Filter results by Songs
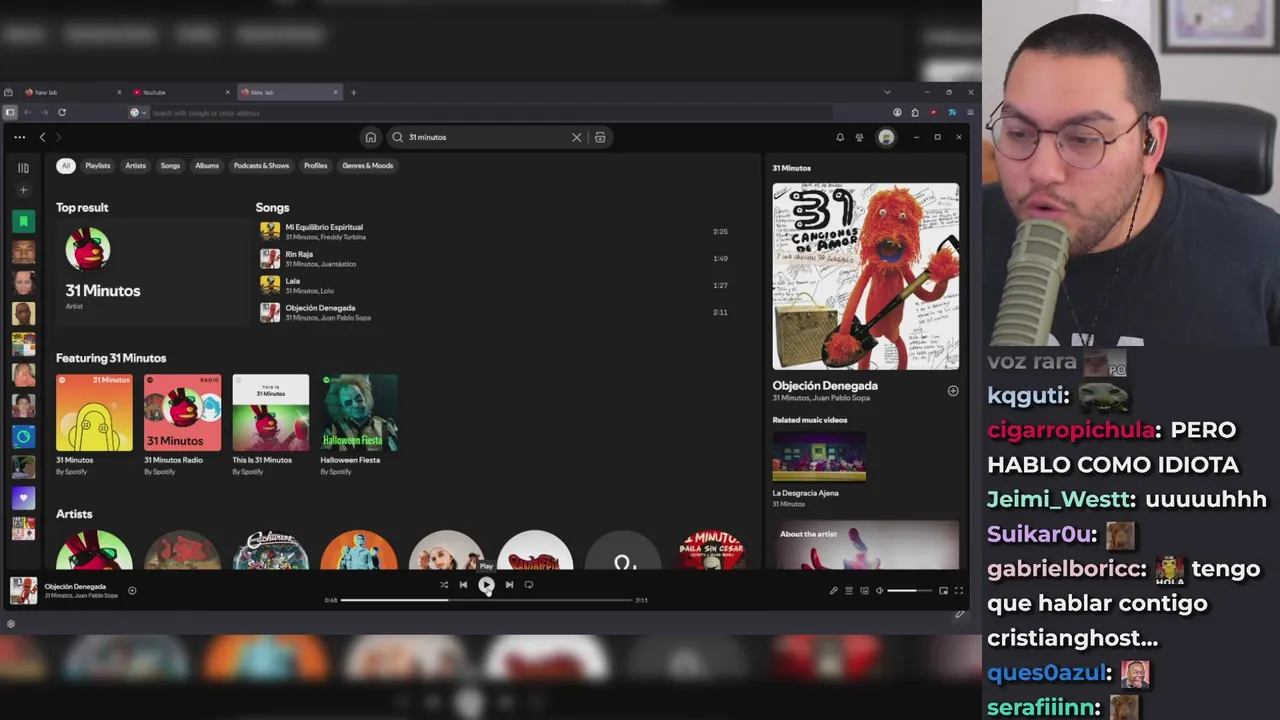The width and height of the screenshot is (1280, 720). (x=170, y=166)
